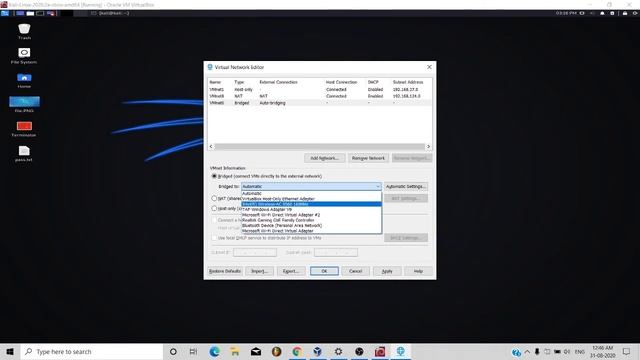Open the pass.txt file on desktop

(24, 153)
